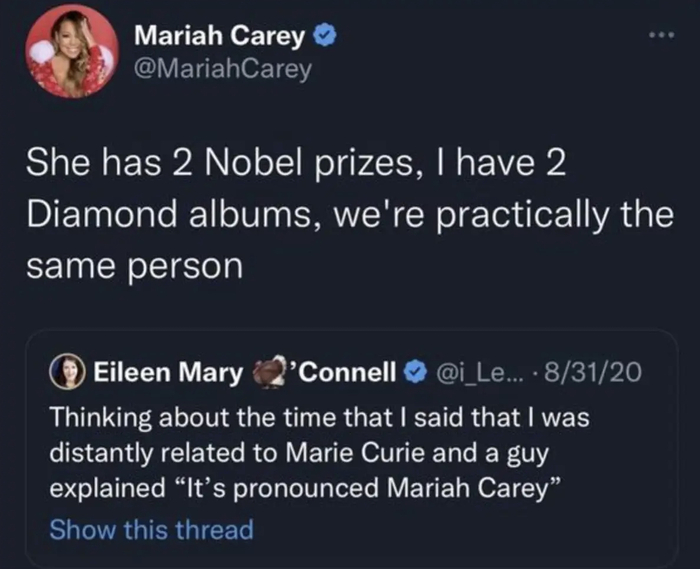This screenshot has height=569, width=700.
Task: Click the Mariah Carey display name
Action: (221, 38)
